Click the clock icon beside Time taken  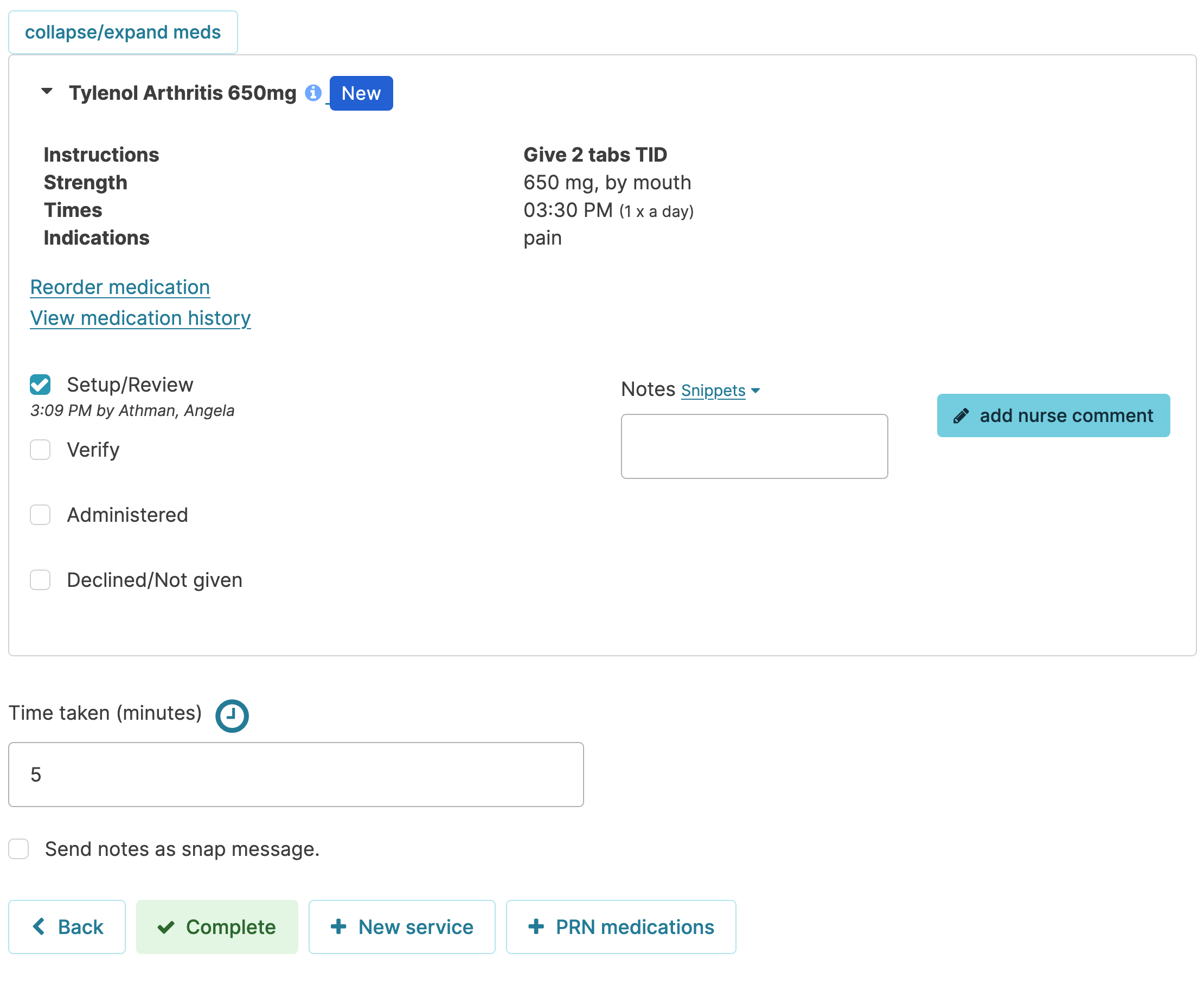pos(232,715)
